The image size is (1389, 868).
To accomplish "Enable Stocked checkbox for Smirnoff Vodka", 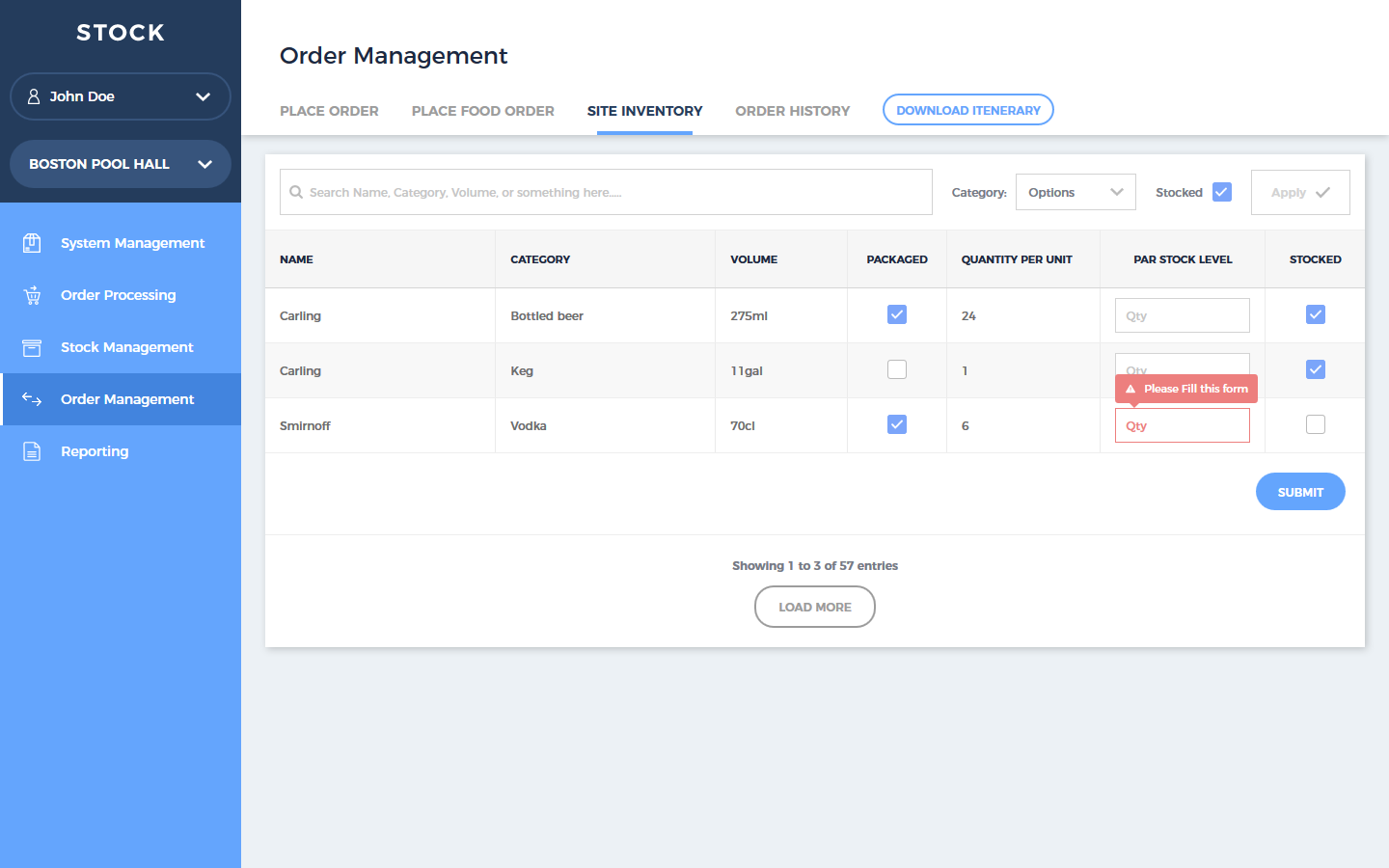I will (1315, 424).
